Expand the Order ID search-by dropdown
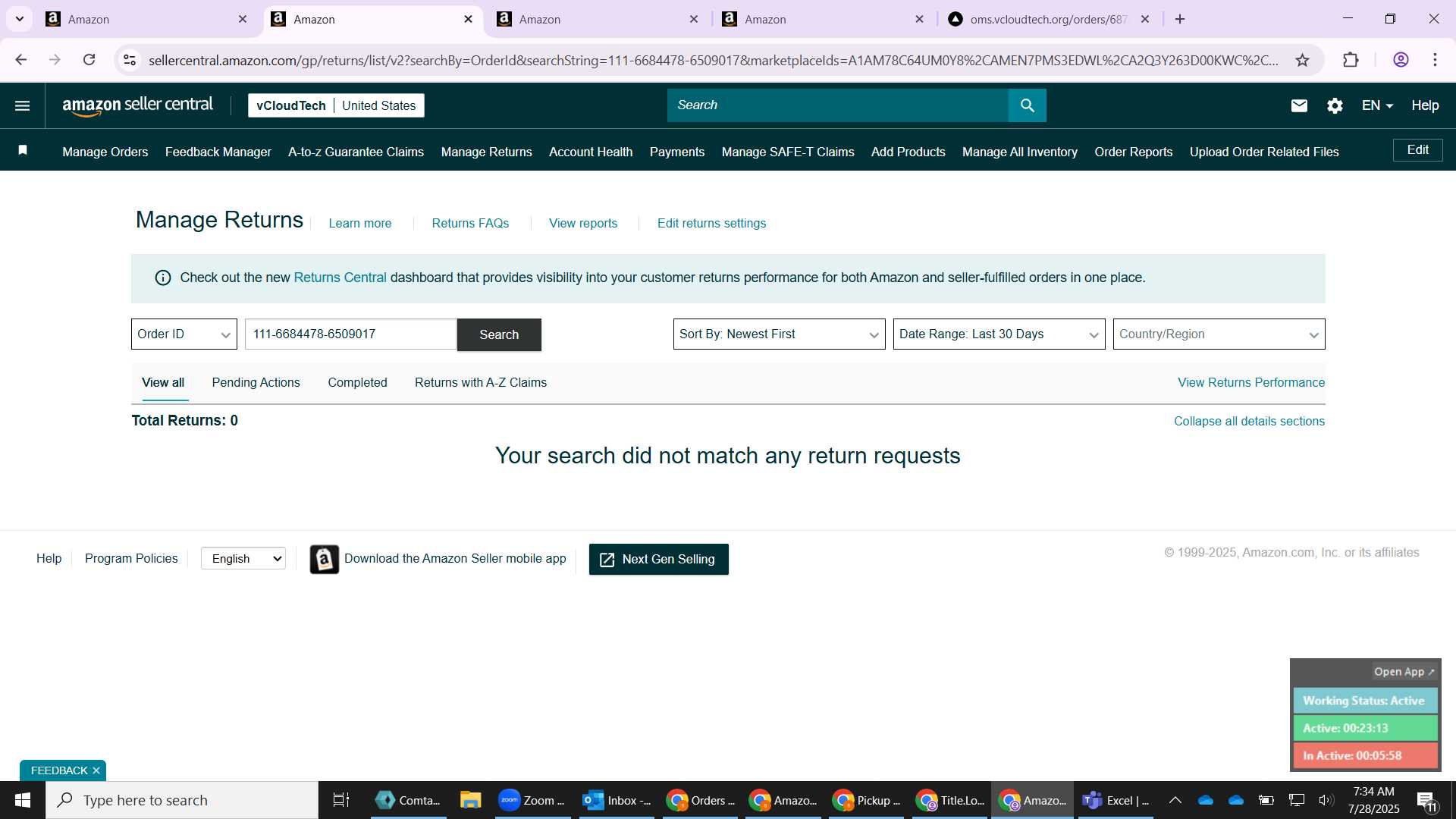The width and height of the screenshot is (1456, 819). (x=184, y=334)
